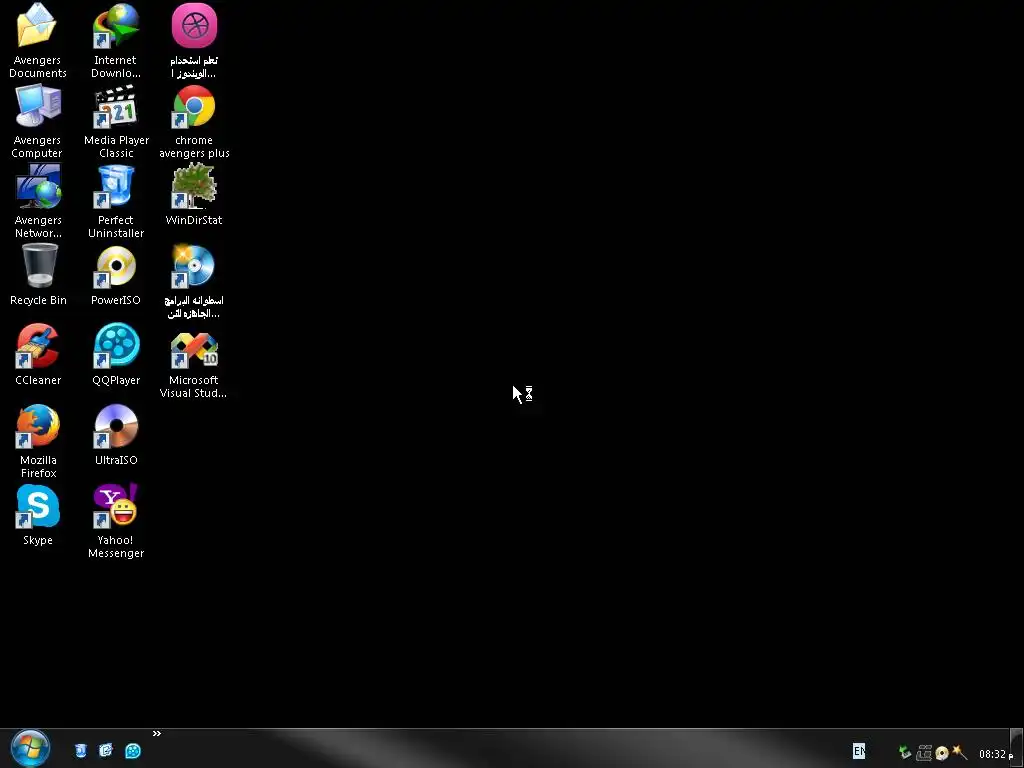Select the WinDirStat tree icon
This screenshot has height=768, width=1024.
tap(194, 186)
